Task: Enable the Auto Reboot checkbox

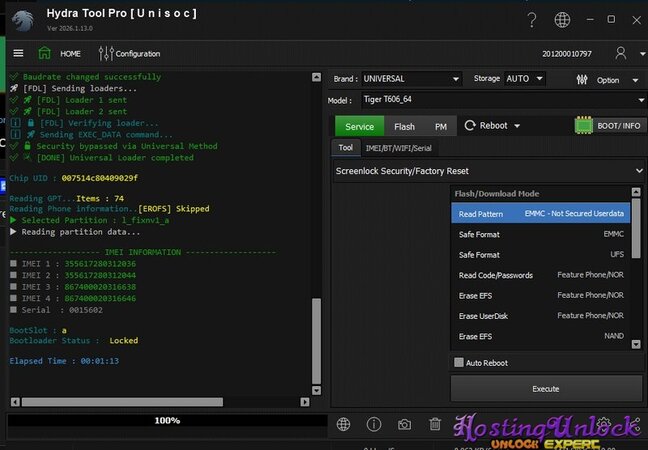Action: [x=459, y=362]
